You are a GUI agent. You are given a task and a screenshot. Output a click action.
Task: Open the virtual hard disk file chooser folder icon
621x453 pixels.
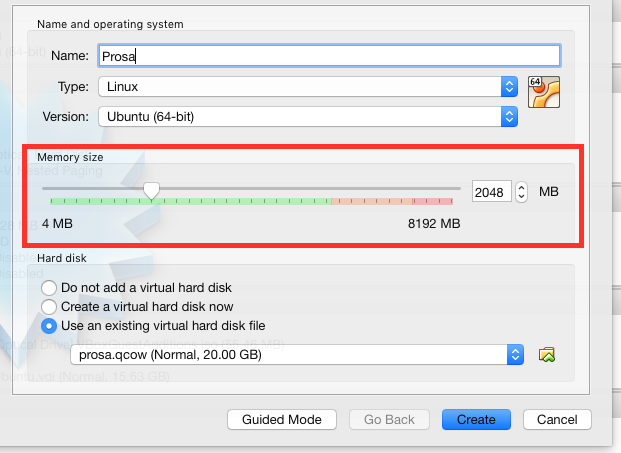547,354
